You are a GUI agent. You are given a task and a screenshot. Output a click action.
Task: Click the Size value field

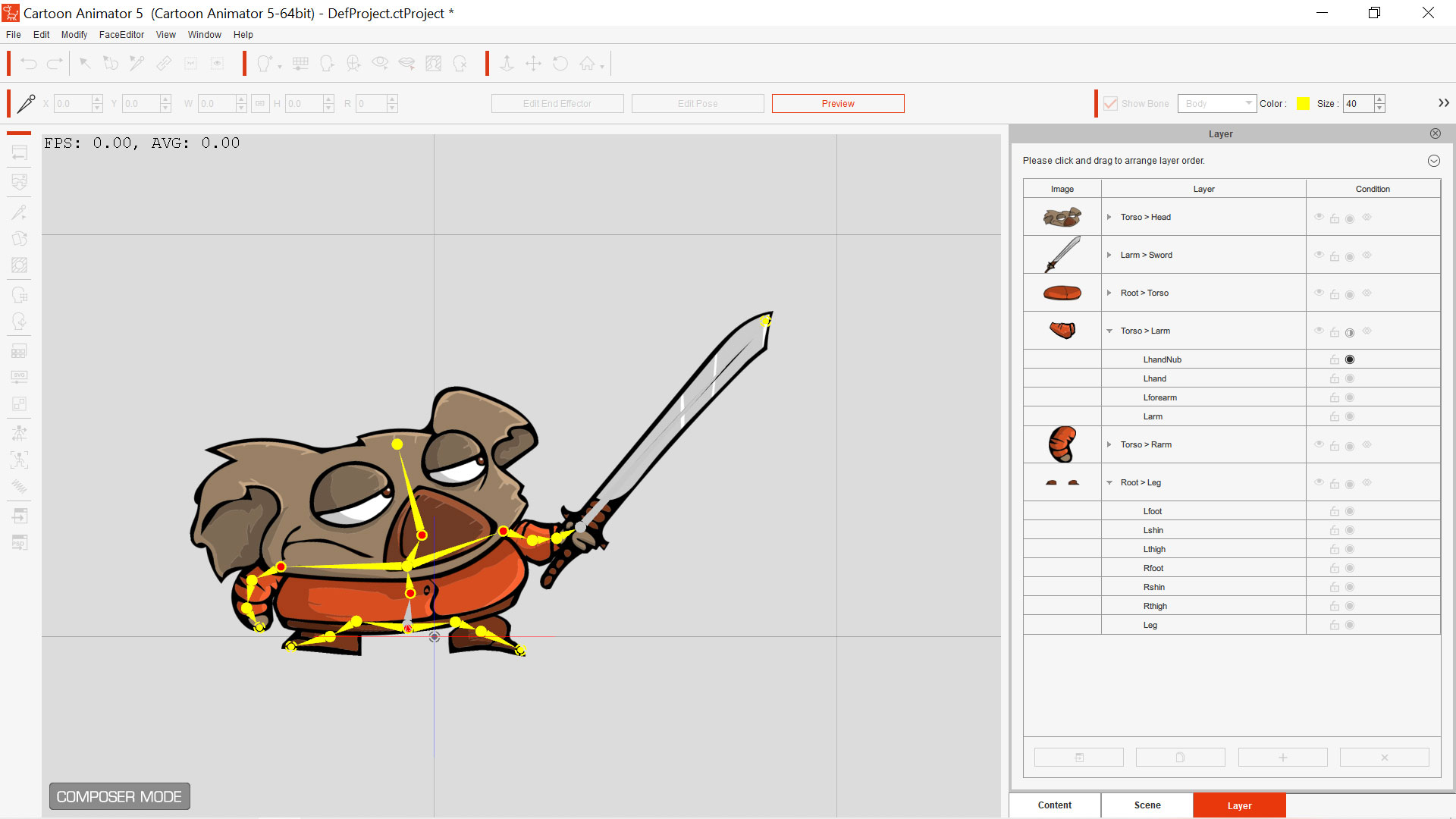coord(1358,103)
